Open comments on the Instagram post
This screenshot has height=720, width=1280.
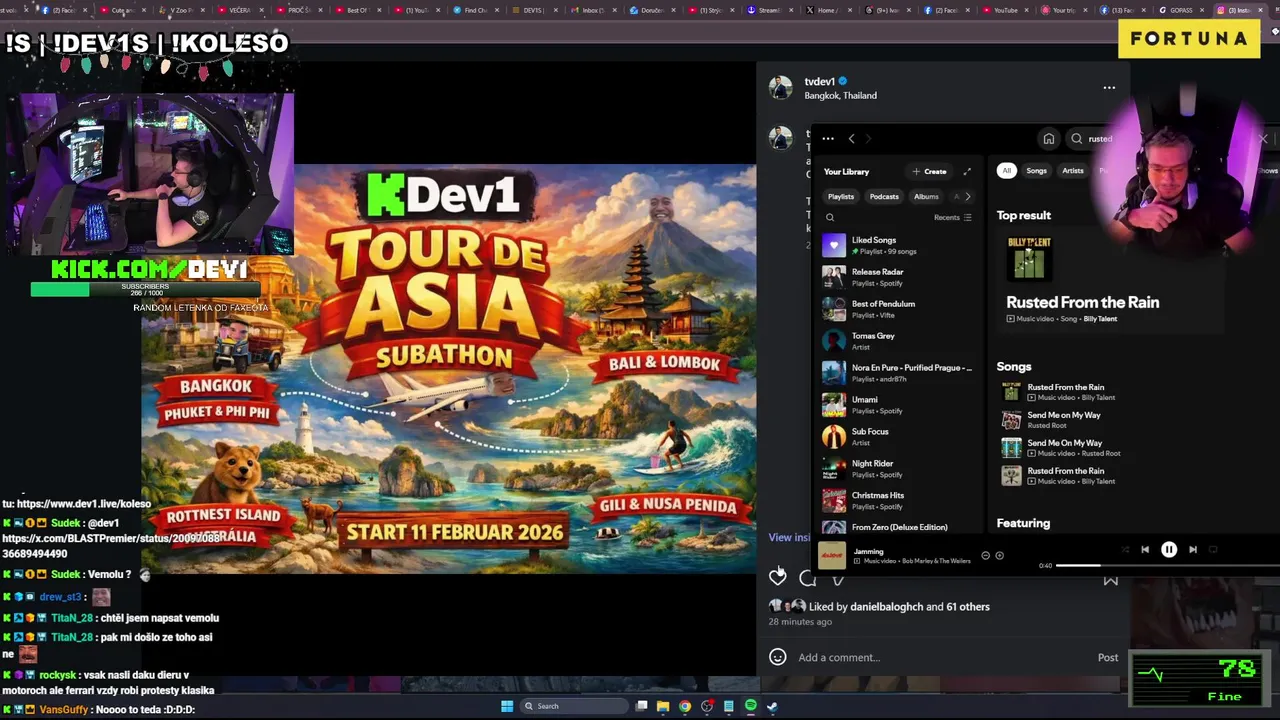coord(807,579)
